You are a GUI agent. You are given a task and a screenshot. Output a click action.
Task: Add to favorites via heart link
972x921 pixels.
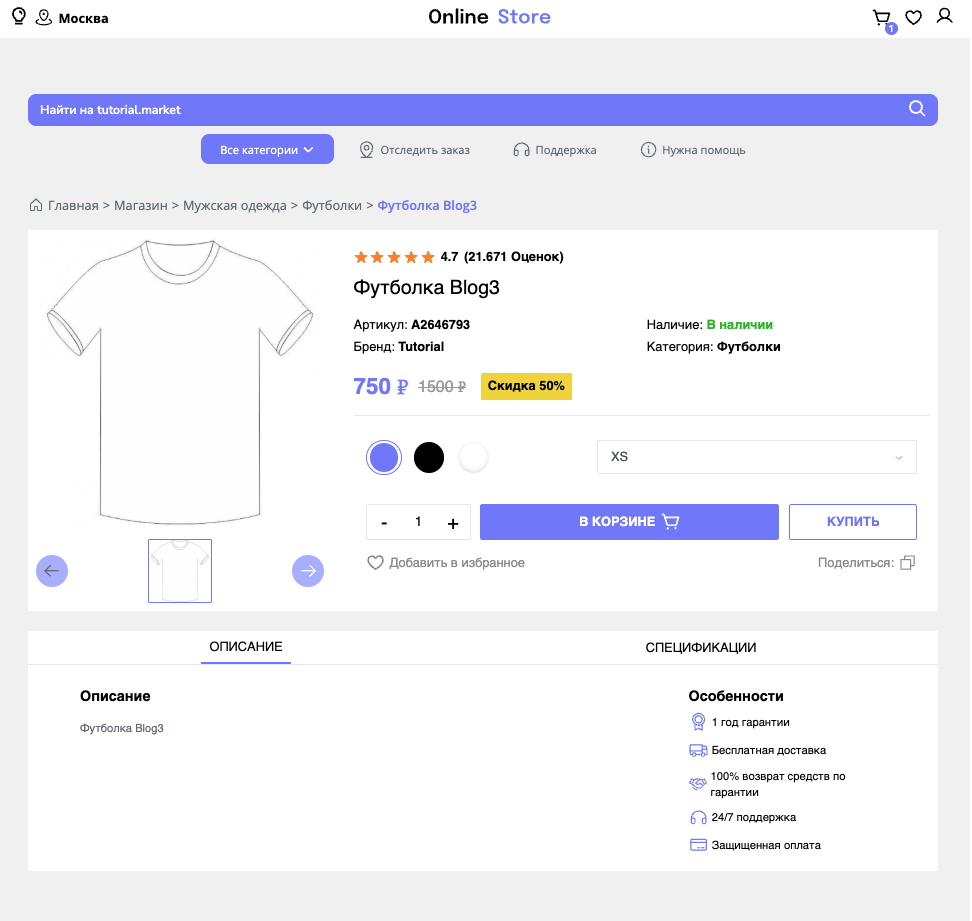[x=446, y=563]
